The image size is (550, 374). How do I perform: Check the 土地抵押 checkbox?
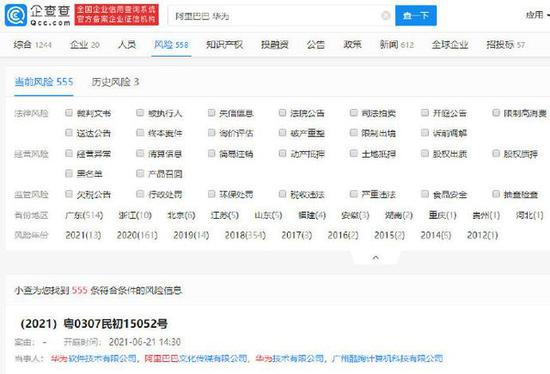354,153
